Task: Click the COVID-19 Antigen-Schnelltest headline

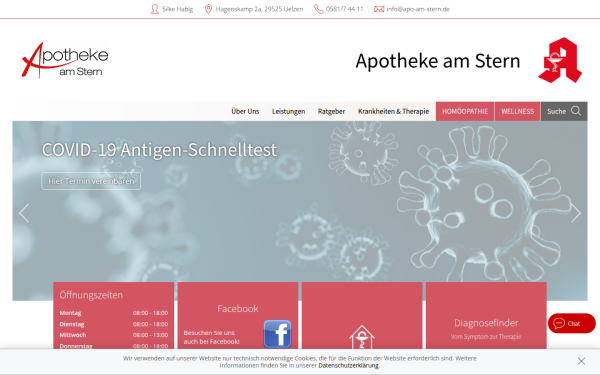Action: (159, 150)
